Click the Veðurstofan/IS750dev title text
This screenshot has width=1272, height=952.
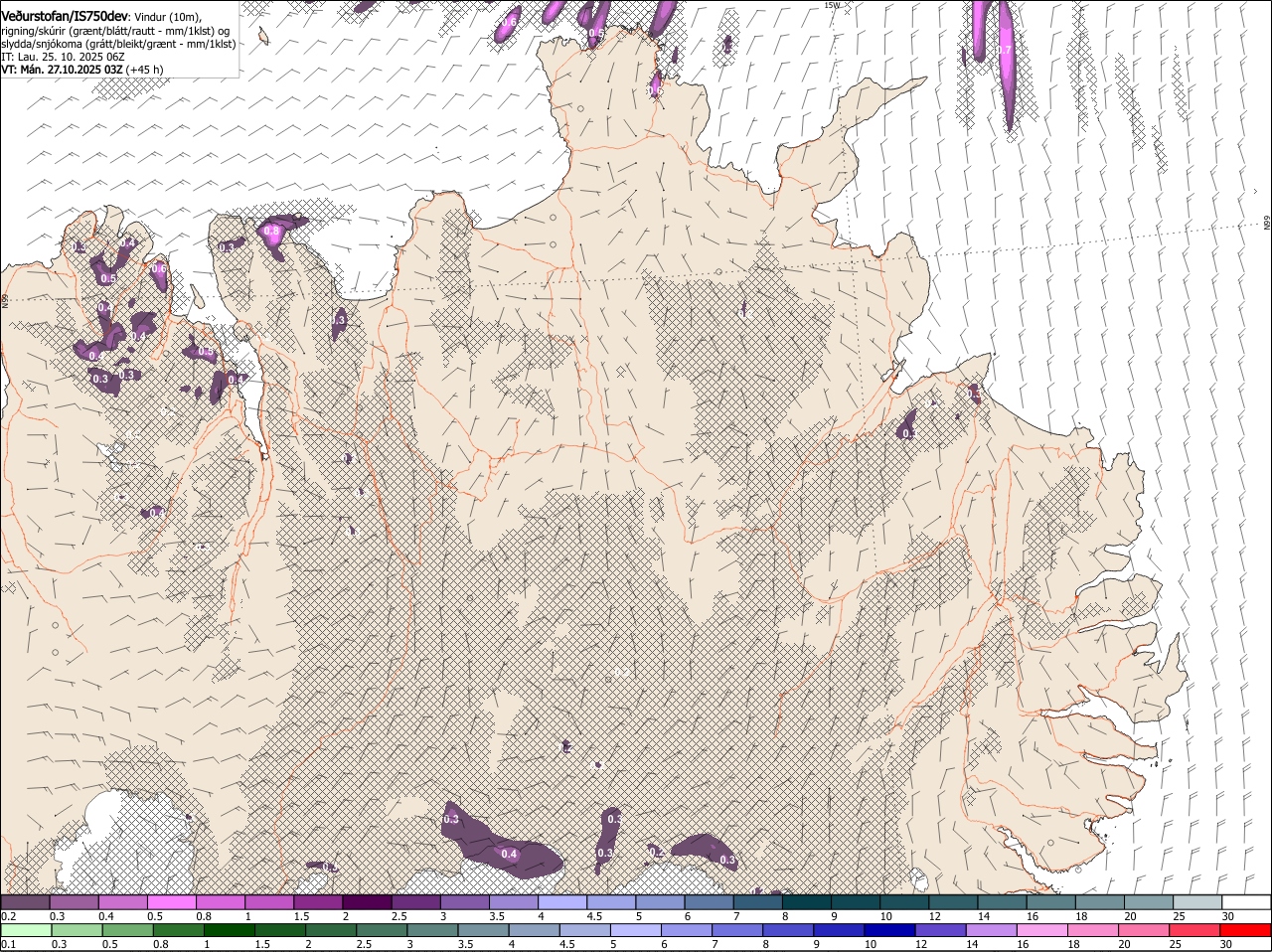coord(65,16)
